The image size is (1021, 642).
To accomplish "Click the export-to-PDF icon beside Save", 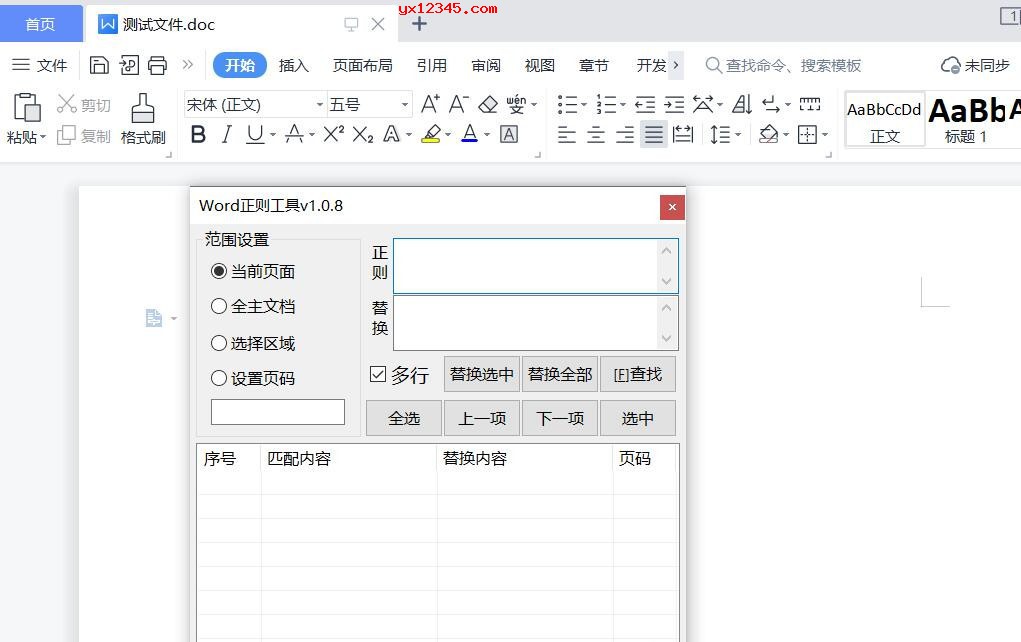I will pyautogui.click(x=129, y=65).
